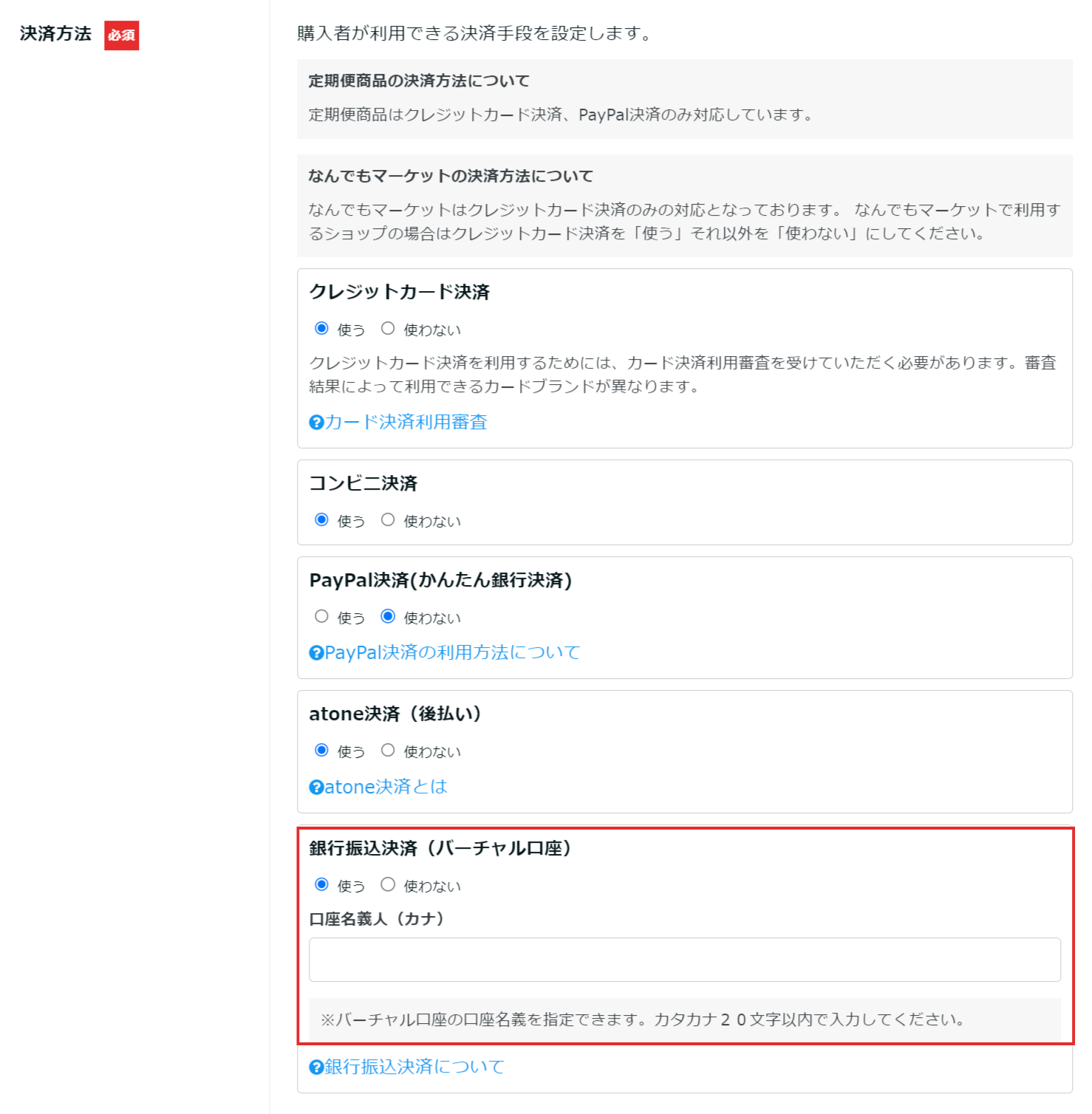
Task: Disable コンビニ決済 with the 使わない radio
Action: click(x=388, y=520)
